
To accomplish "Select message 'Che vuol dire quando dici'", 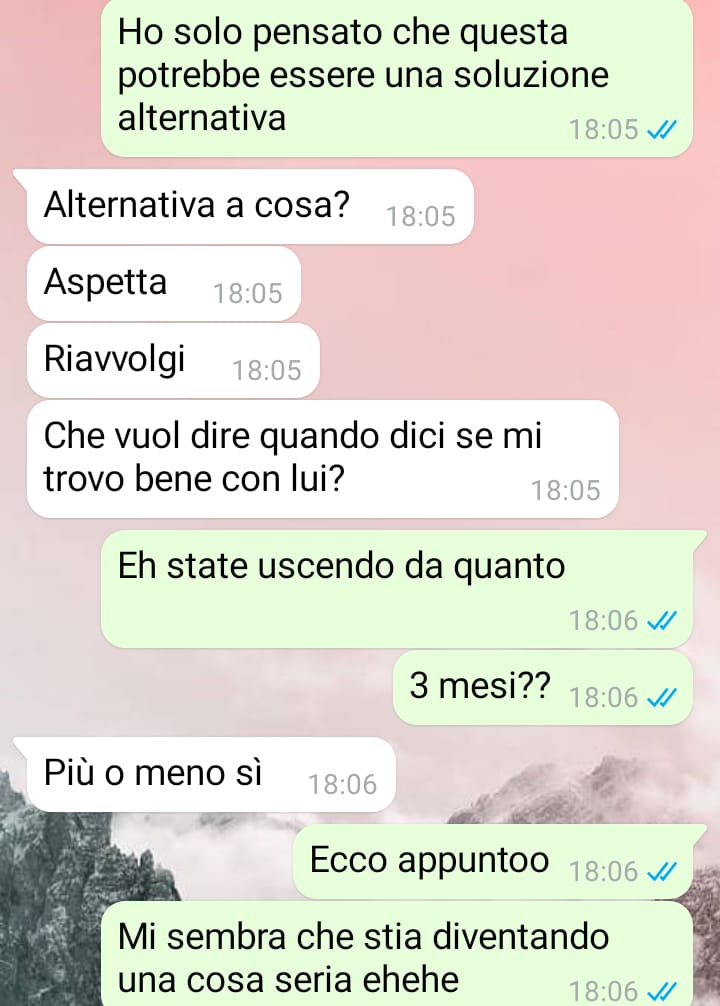I will tap(323, 459).
